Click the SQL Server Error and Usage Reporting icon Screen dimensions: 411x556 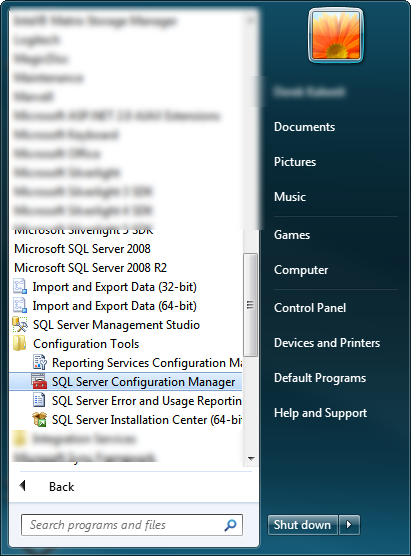click(39, 400)
